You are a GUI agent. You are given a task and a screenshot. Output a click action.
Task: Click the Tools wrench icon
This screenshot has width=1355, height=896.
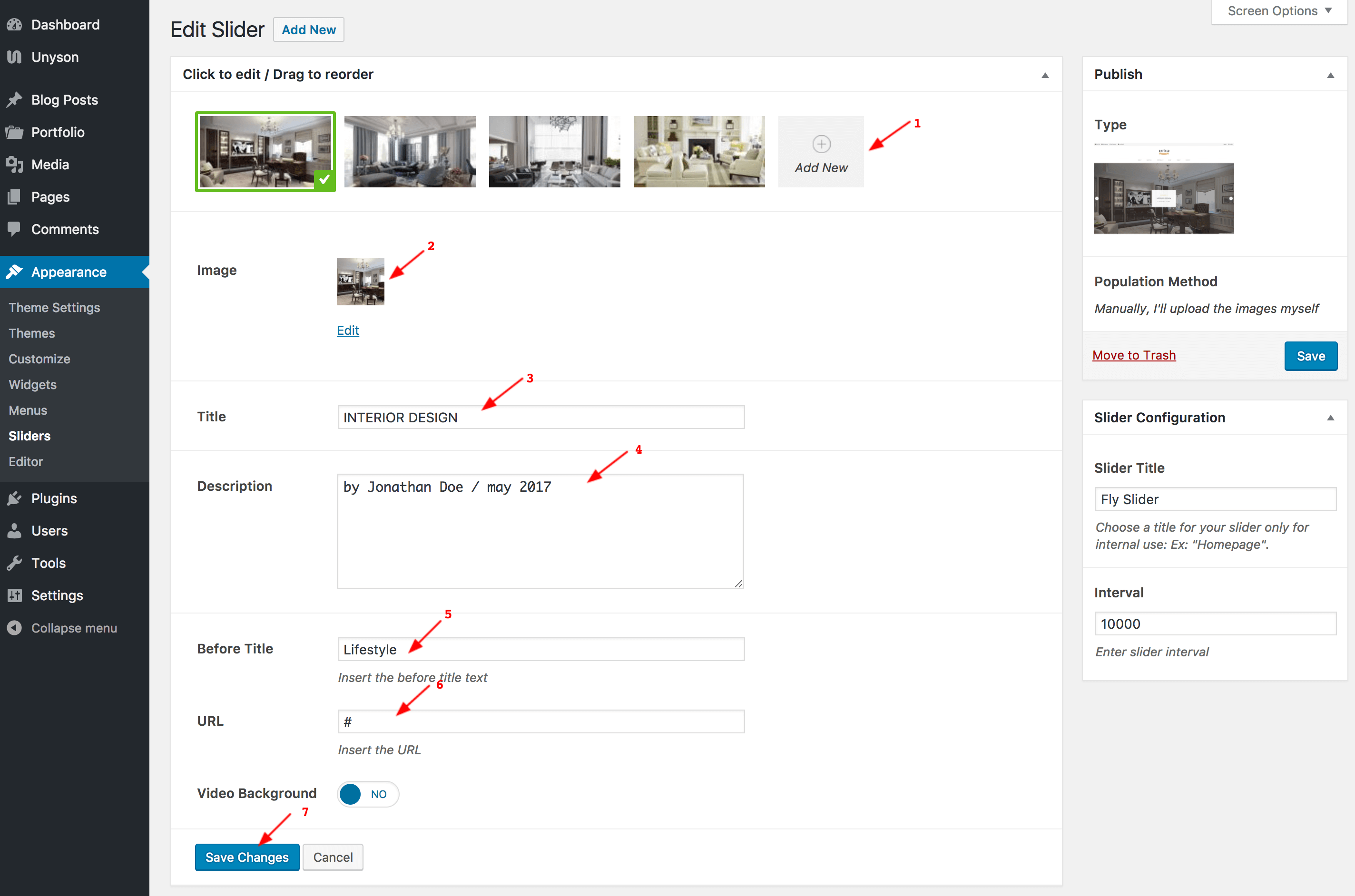click(14, 564)
